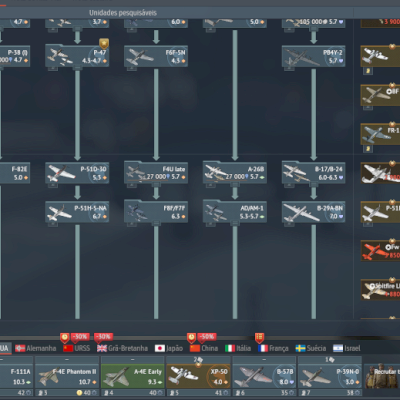Select the F-82E aircraft card

[15, 173]
